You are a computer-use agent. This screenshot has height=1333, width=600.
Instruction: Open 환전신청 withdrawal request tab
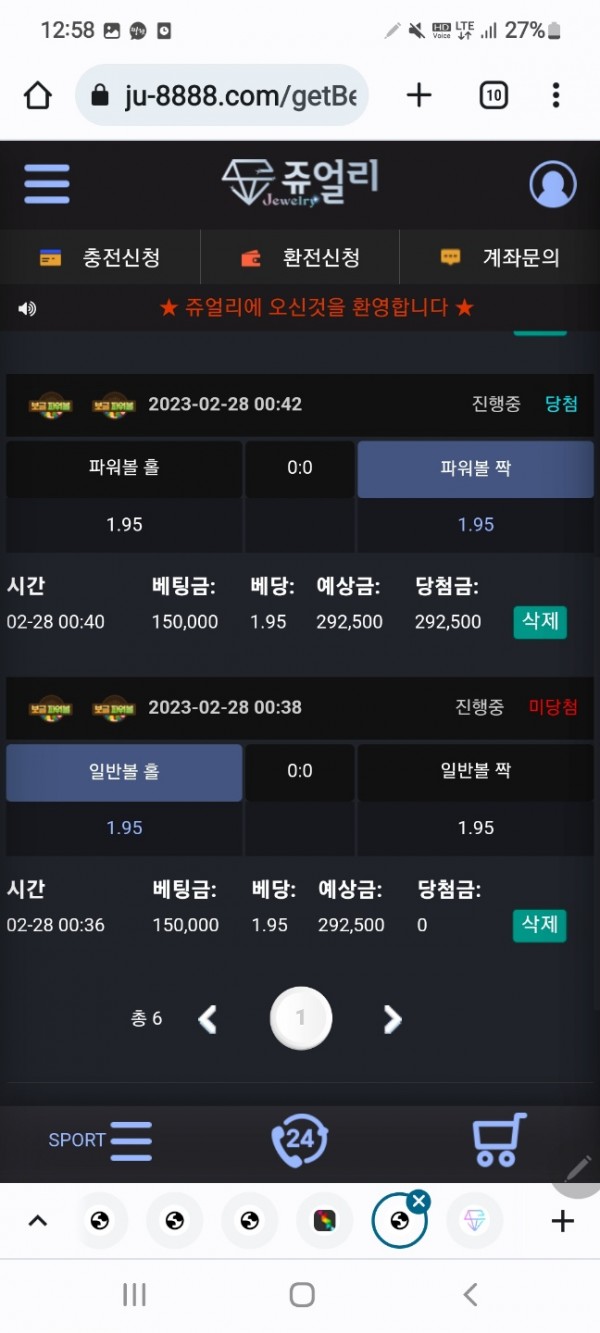coord(300,258)
